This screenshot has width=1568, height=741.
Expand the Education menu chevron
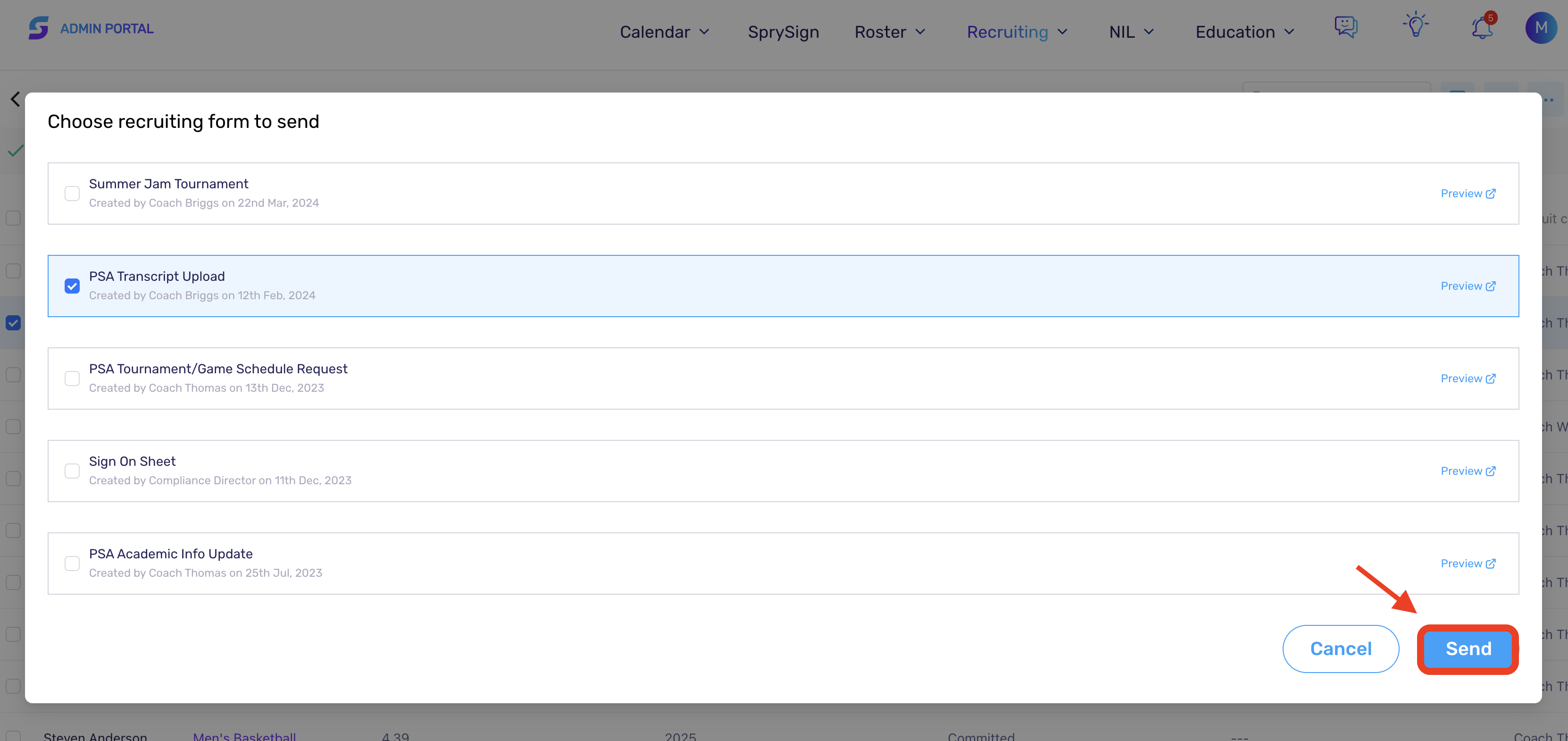click(x=1289, y=32)
